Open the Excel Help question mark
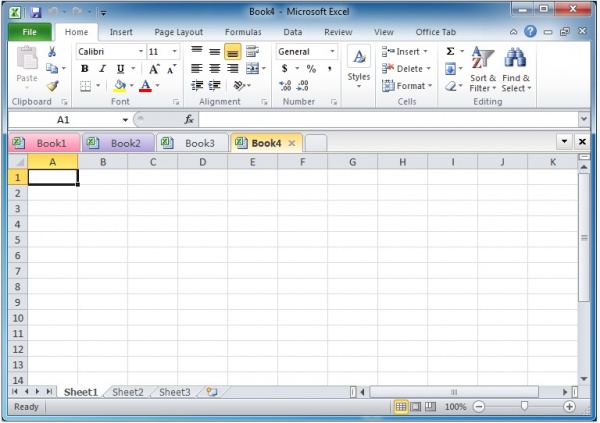The image size is (600, 423). (530, 31)
